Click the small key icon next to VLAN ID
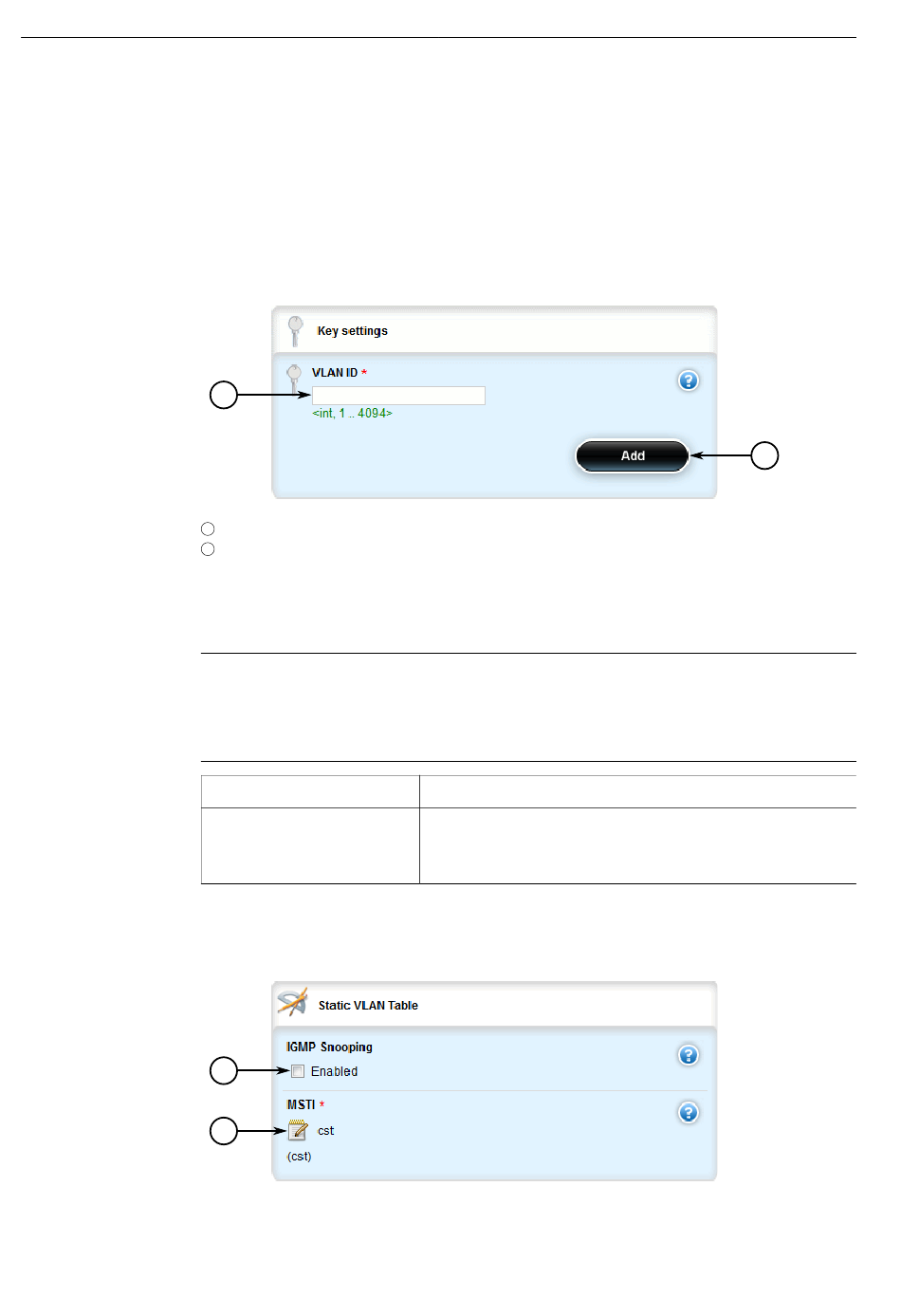This screenshot has width=901, height=1316. coord(294,376)
